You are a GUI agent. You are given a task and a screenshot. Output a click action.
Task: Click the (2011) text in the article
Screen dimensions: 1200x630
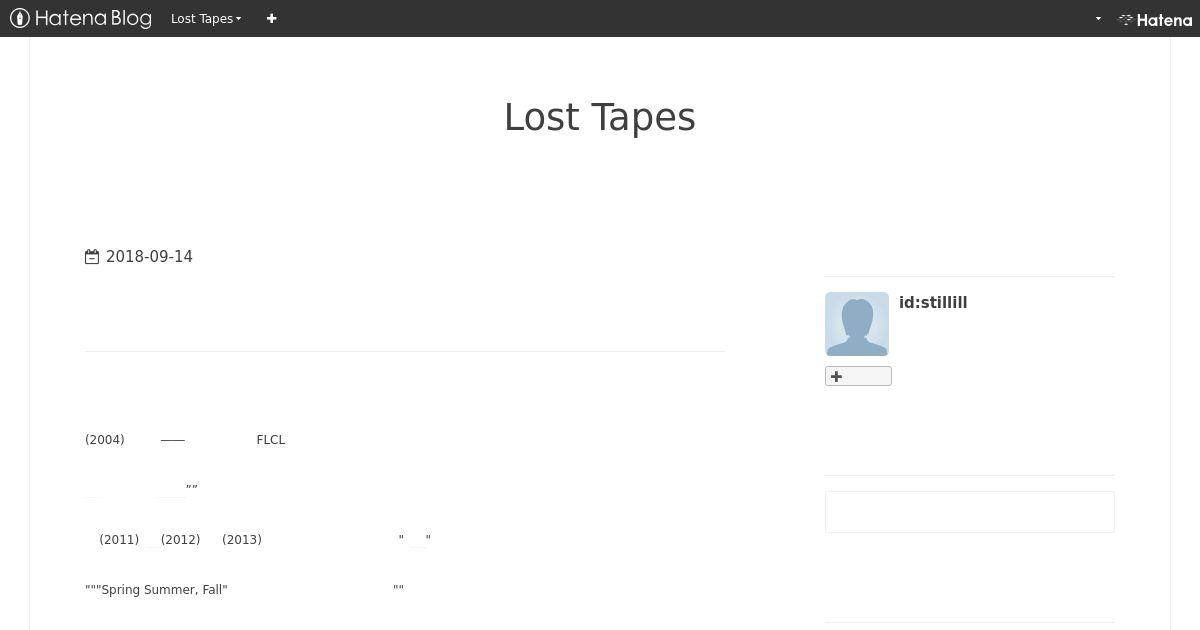119,540
